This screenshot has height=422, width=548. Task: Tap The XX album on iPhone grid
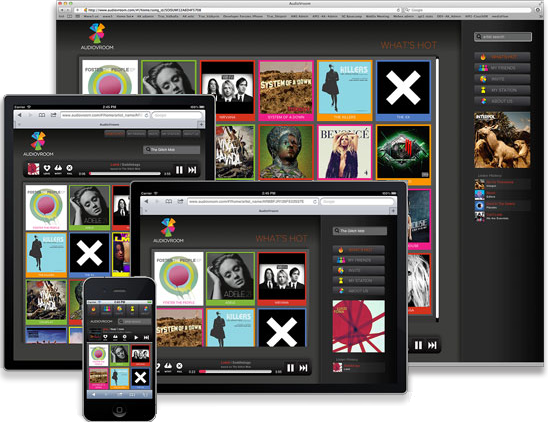coord(140,378)
